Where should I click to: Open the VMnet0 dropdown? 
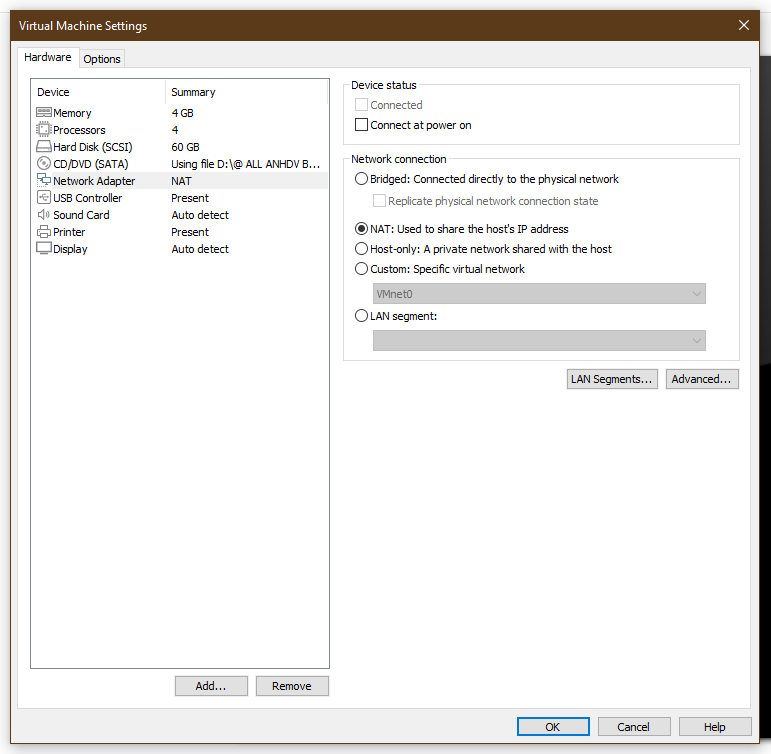(x=539, y=294)
